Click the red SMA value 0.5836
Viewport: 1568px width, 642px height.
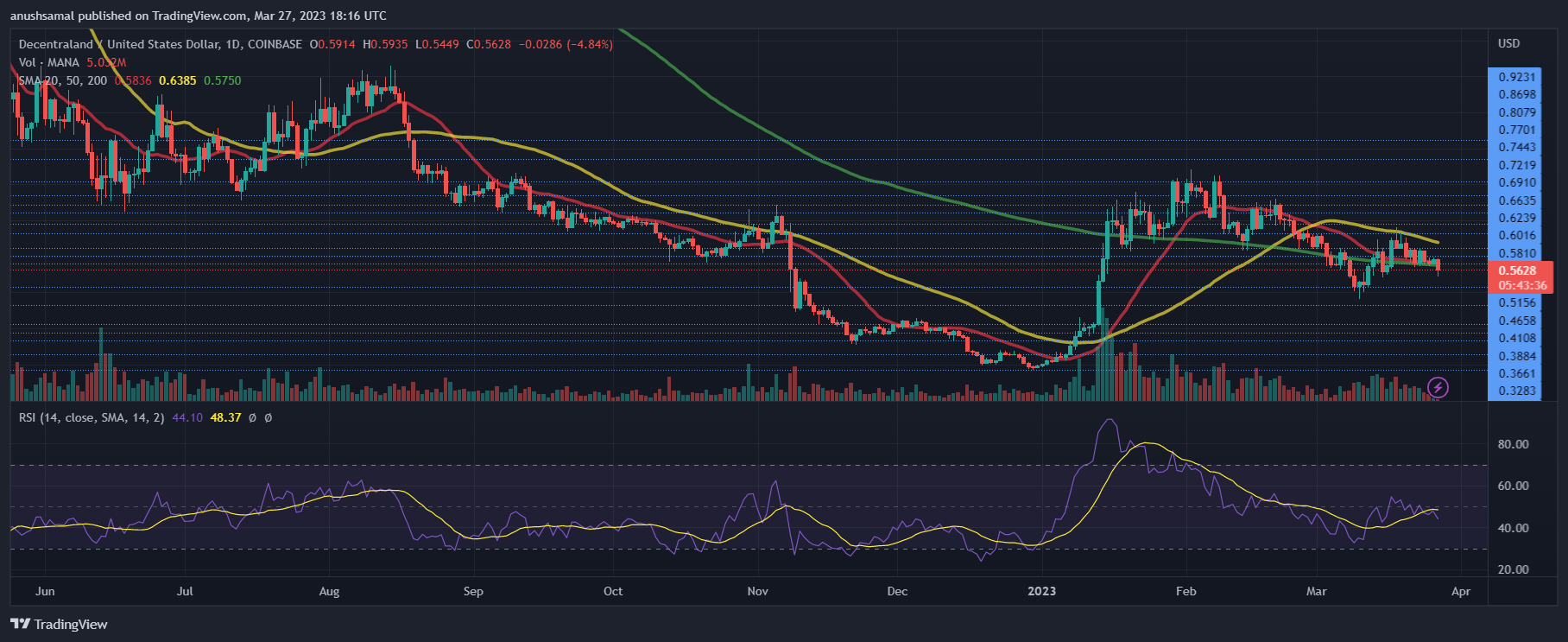coord(133,80)
